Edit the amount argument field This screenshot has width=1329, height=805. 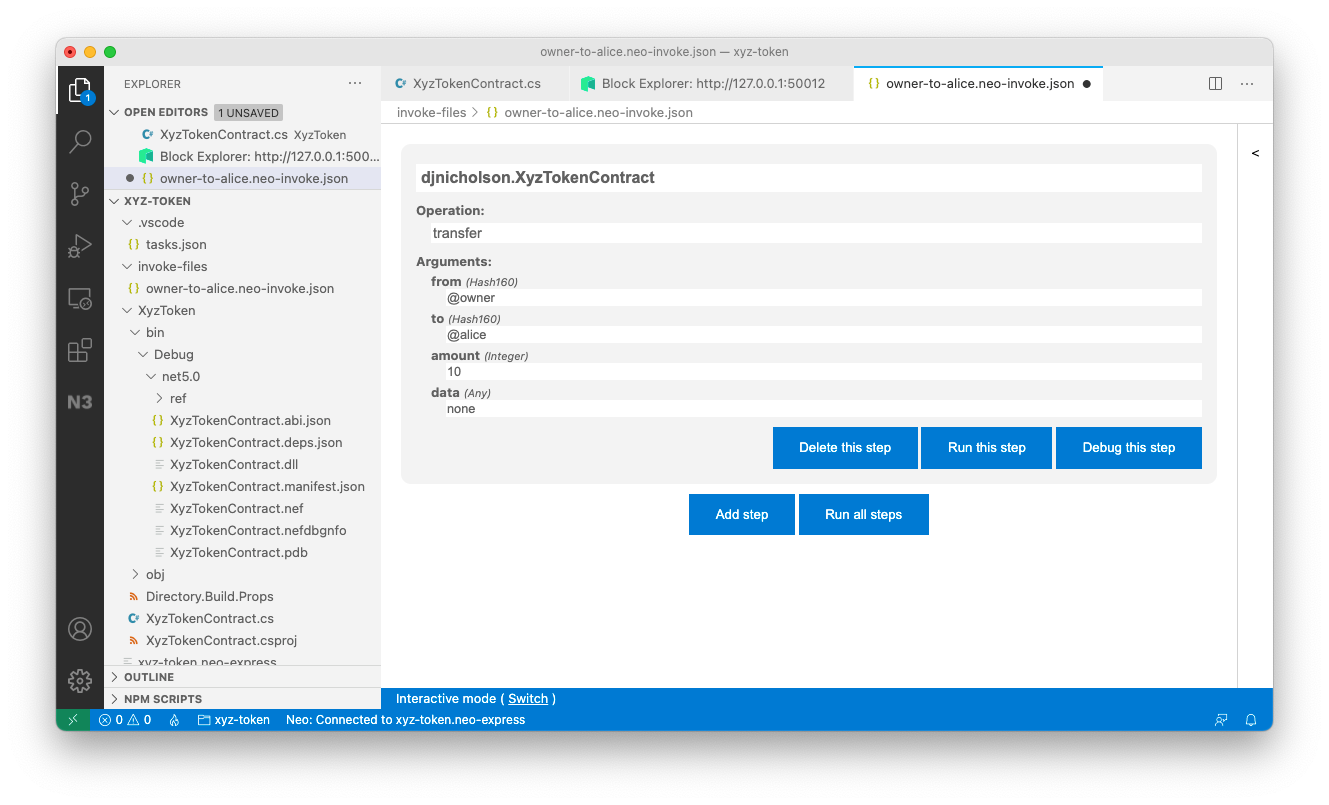(x=824, y=372)
